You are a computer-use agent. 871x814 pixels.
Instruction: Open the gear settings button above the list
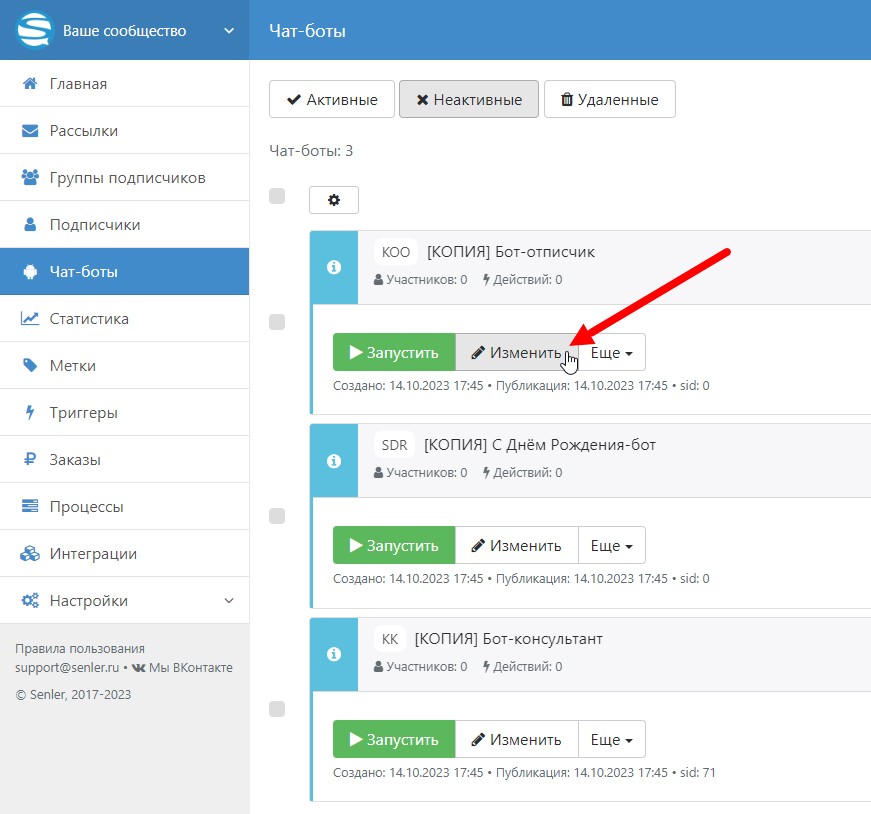tap(334, 200)
